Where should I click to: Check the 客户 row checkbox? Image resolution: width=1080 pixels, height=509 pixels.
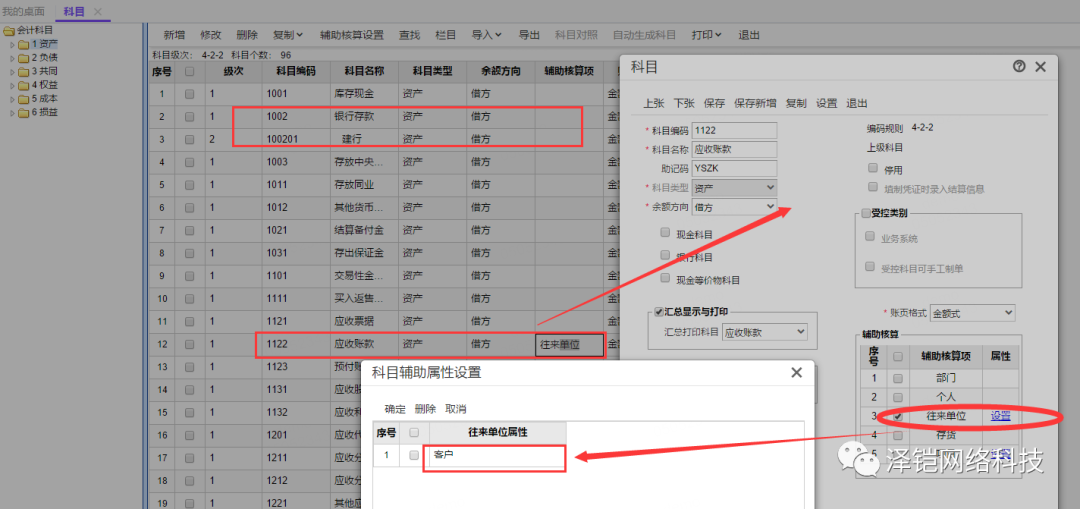point(413,455)
